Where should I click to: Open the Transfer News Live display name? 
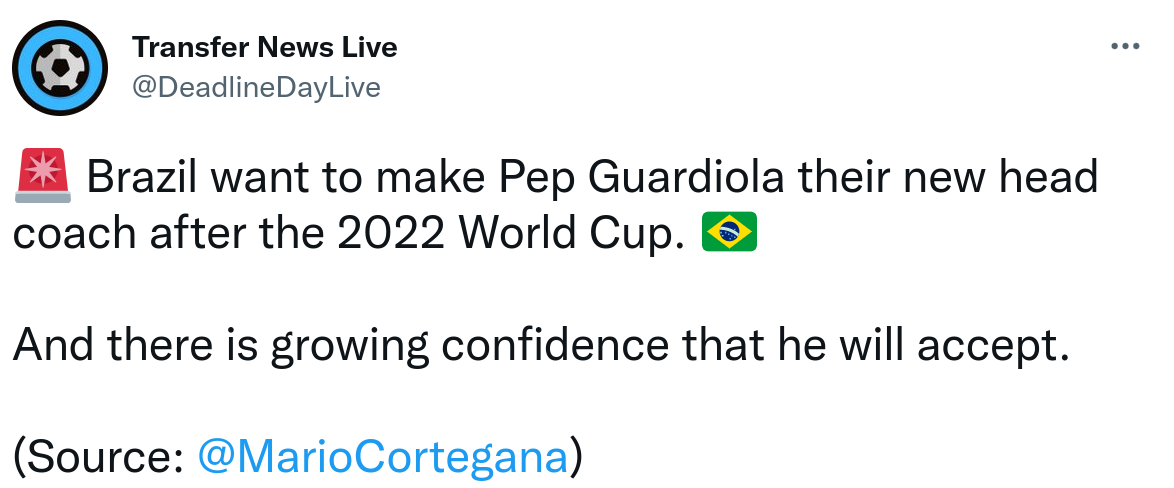[265, 46]
